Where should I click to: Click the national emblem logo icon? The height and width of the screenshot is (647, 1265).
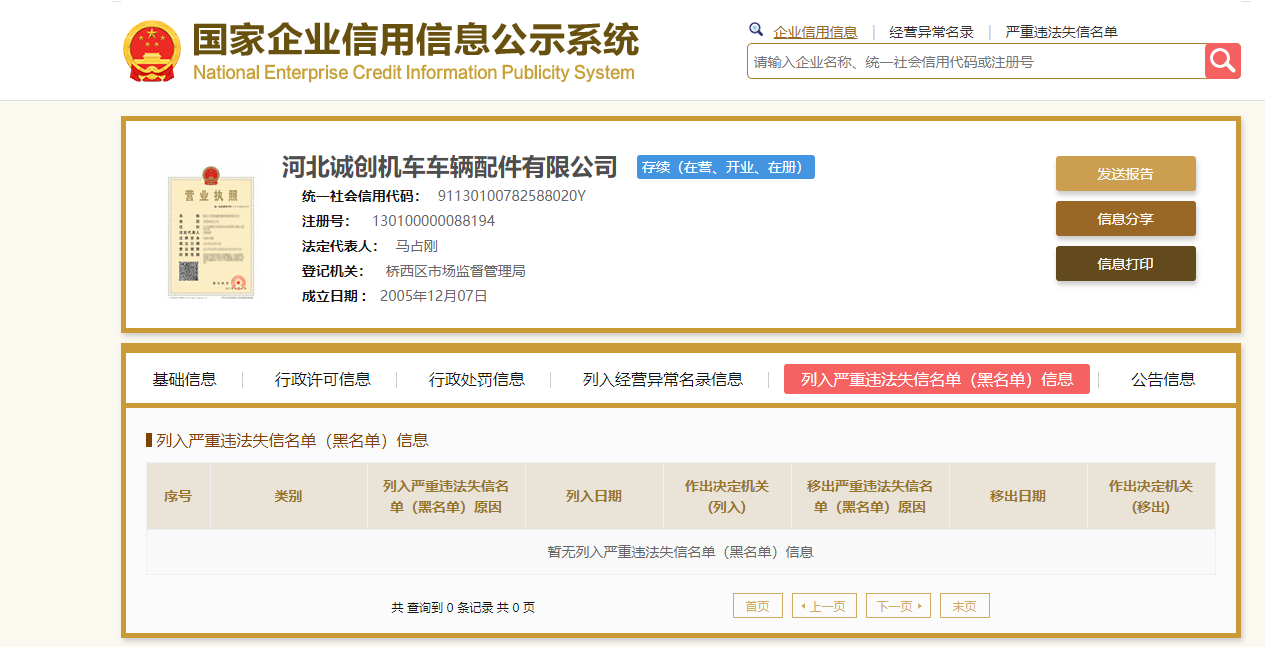152,50
